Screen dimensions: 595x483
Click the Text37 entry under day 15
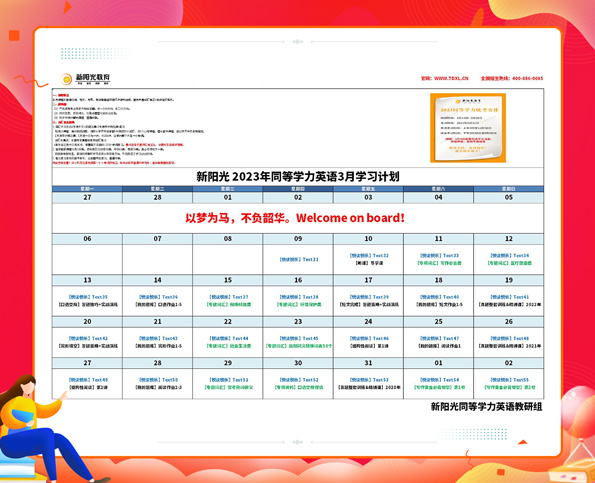229,297
